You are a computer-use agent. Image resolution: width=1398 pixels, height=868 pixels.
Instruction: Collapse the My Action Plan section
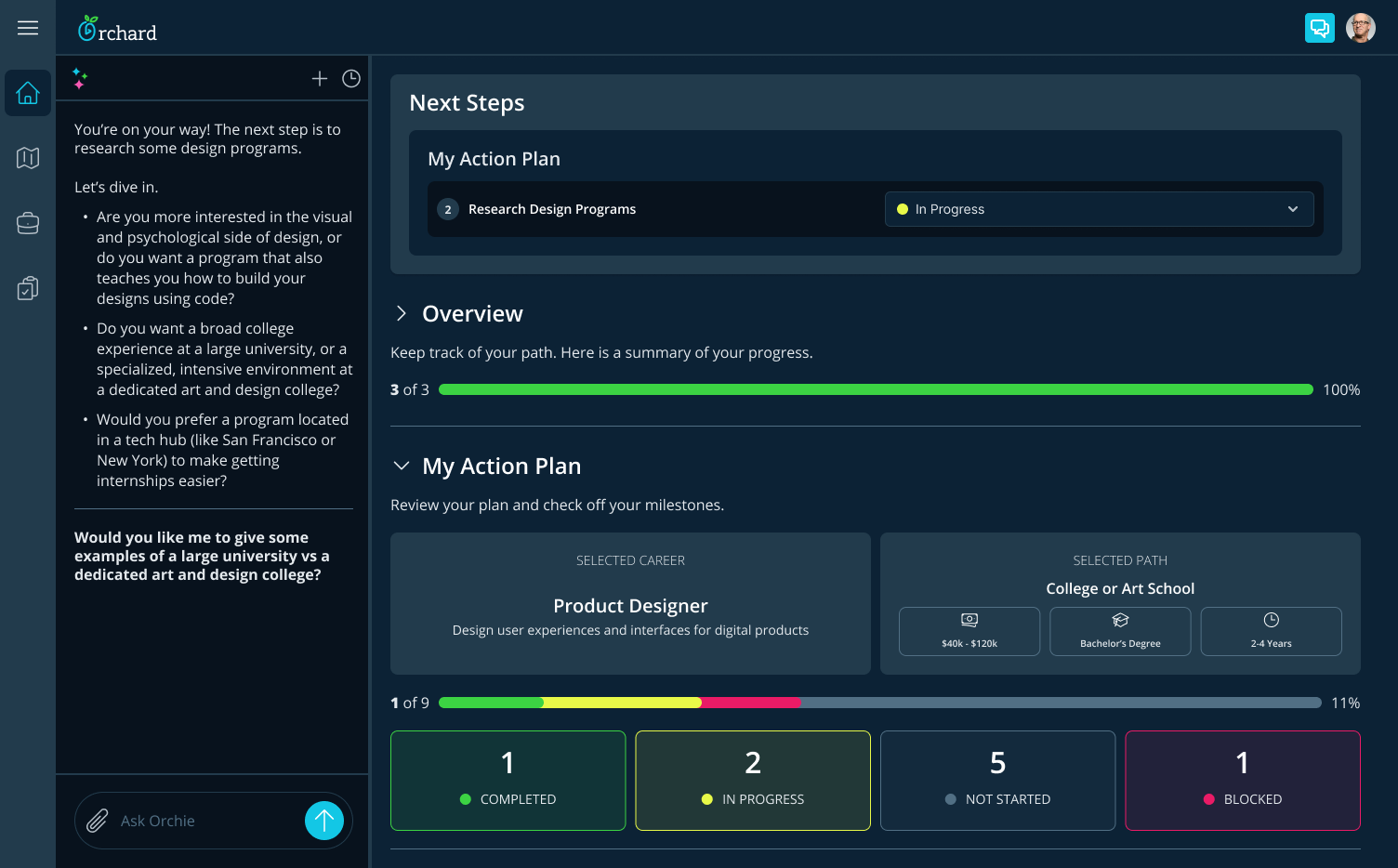pyautogui.click(x=401, y=466)
